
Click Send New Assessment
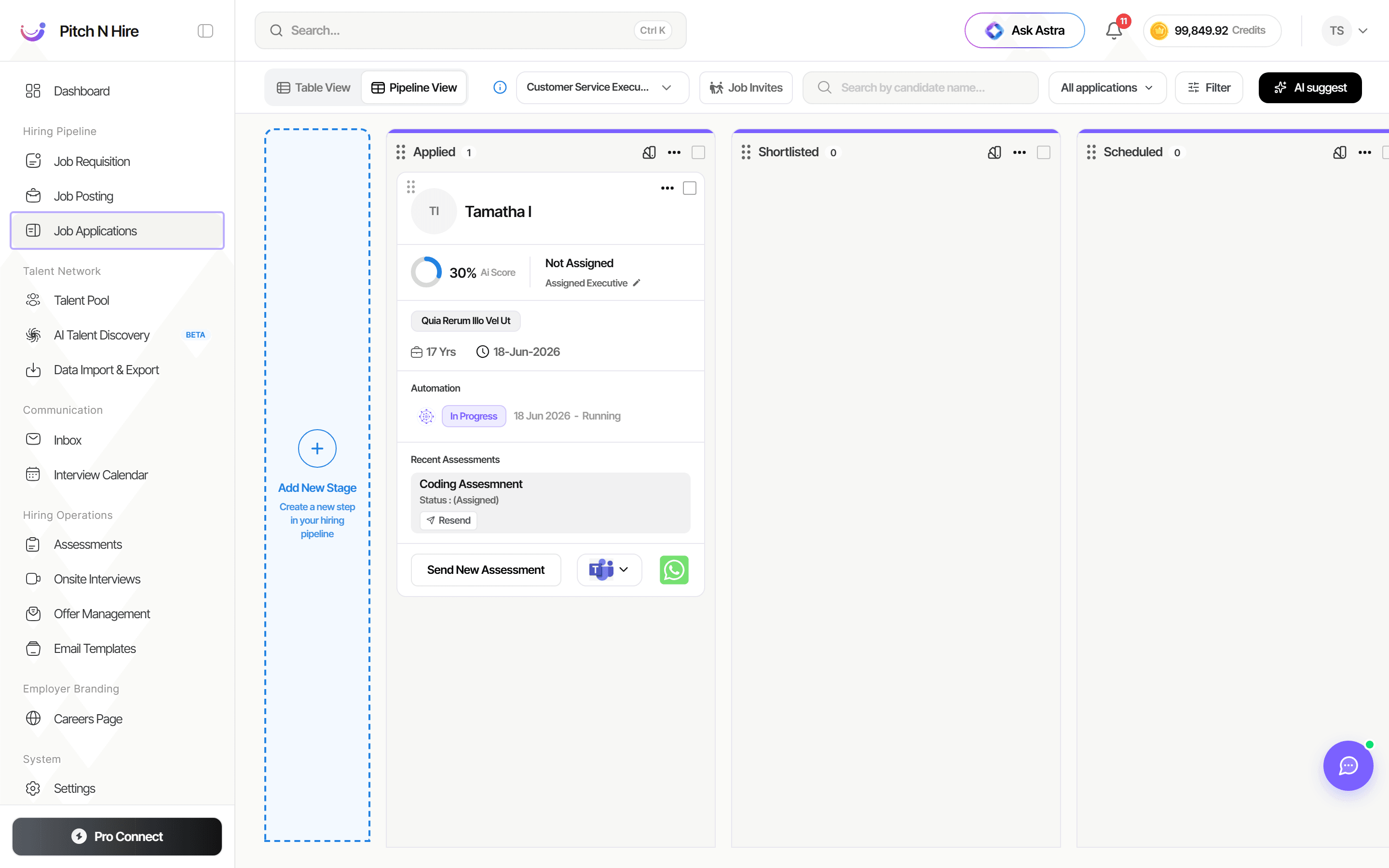486,570
